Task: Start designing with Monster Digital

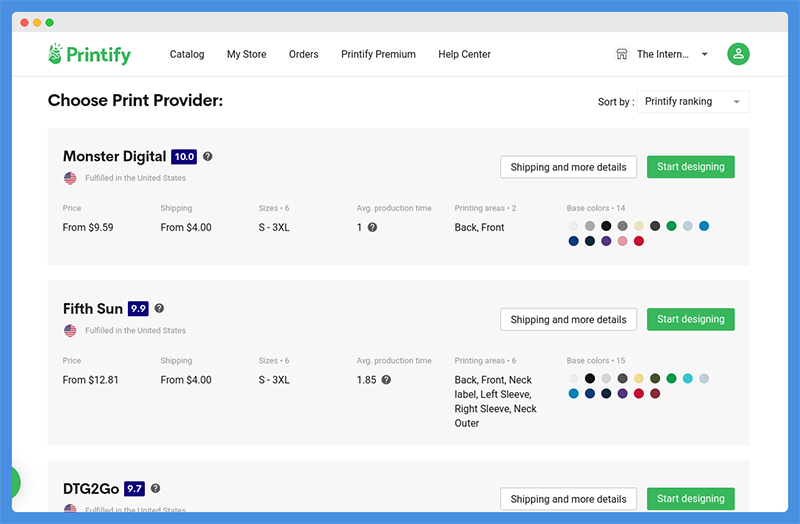Action: pos(690,167)
